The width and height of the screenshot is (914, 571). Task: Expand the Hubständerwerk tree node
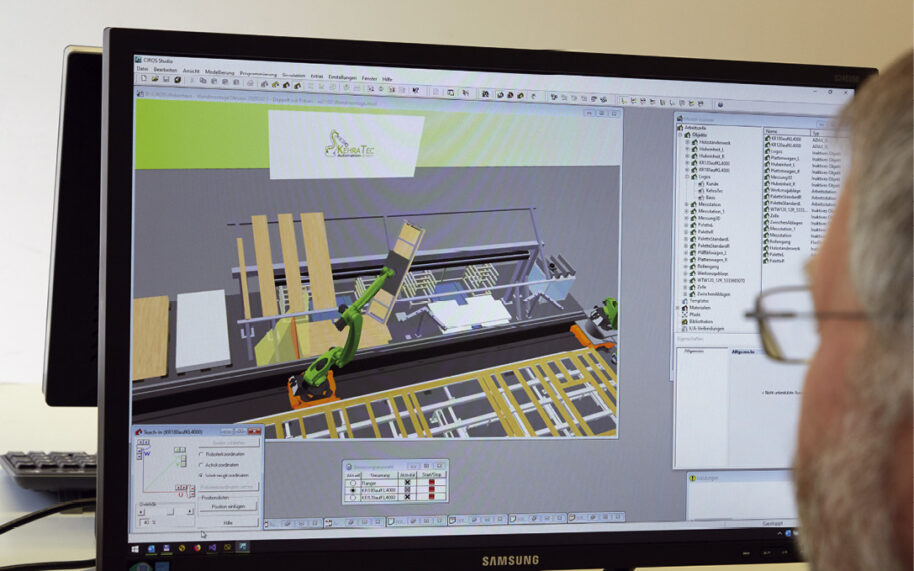(687, 141)
